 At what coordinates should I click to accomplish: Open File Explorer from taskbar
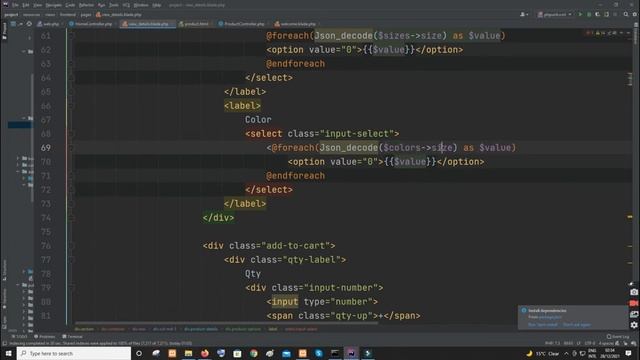click(188, 353)
